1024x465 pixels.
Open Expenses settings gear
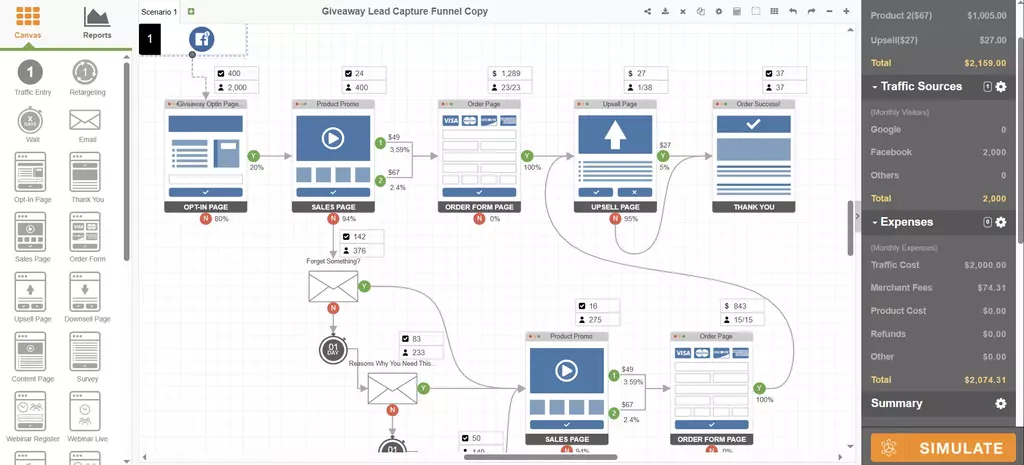(1000, 223)
